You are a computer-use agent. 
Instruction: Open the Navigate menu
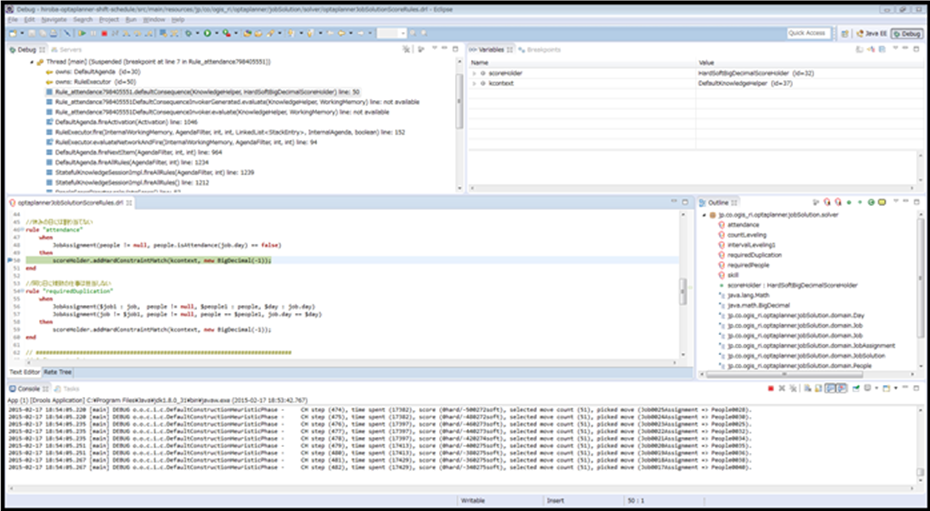56,20
